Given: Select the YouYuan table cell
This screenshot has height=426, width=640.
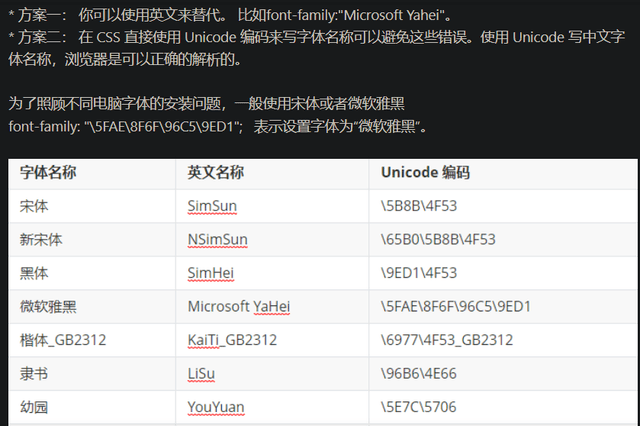Looking at the screenshot, I should [x=216, y=407].
